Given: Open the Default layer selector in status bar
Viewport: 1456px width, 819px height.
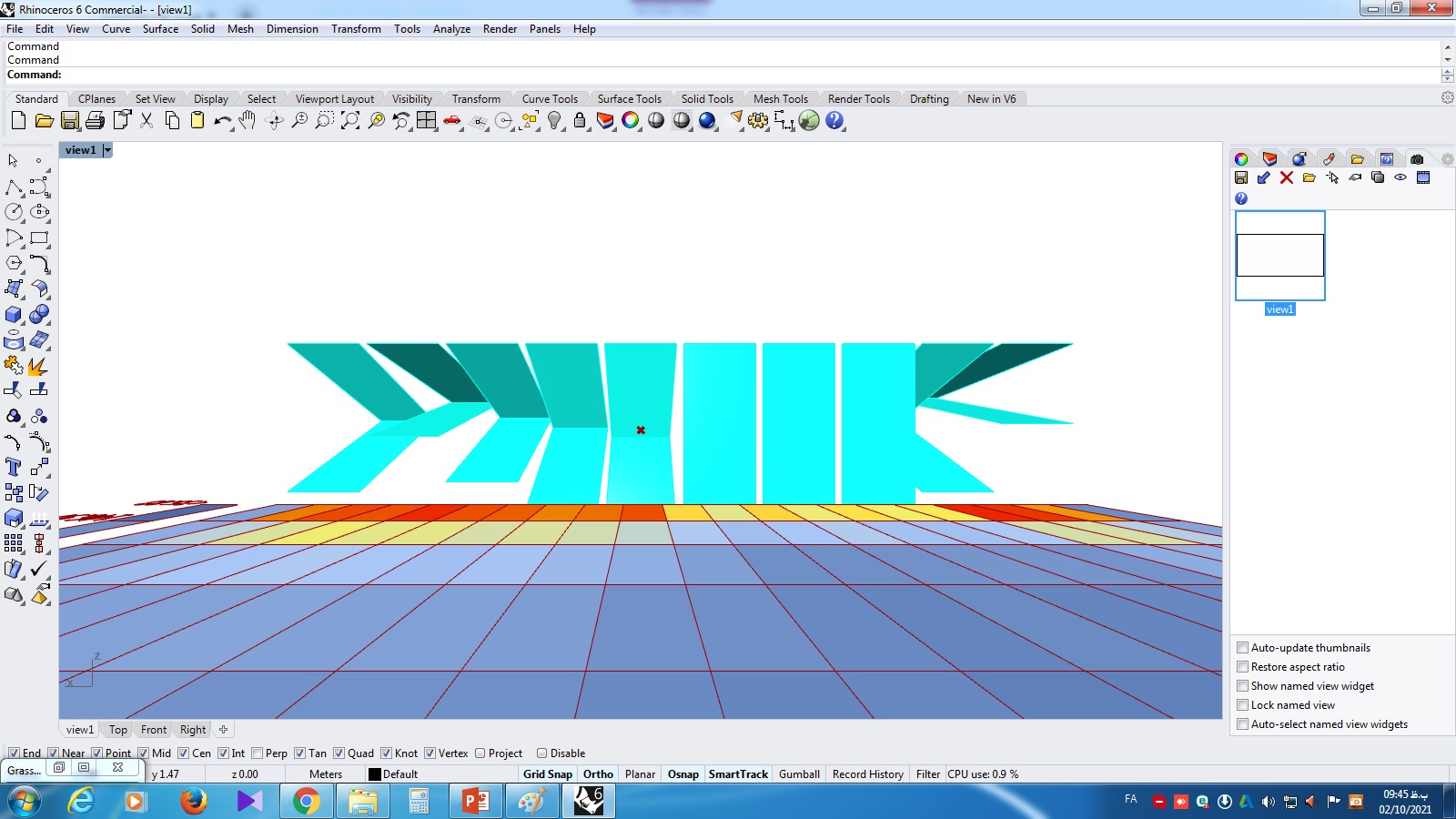Looking at the screenshot, I should point(393,774).
